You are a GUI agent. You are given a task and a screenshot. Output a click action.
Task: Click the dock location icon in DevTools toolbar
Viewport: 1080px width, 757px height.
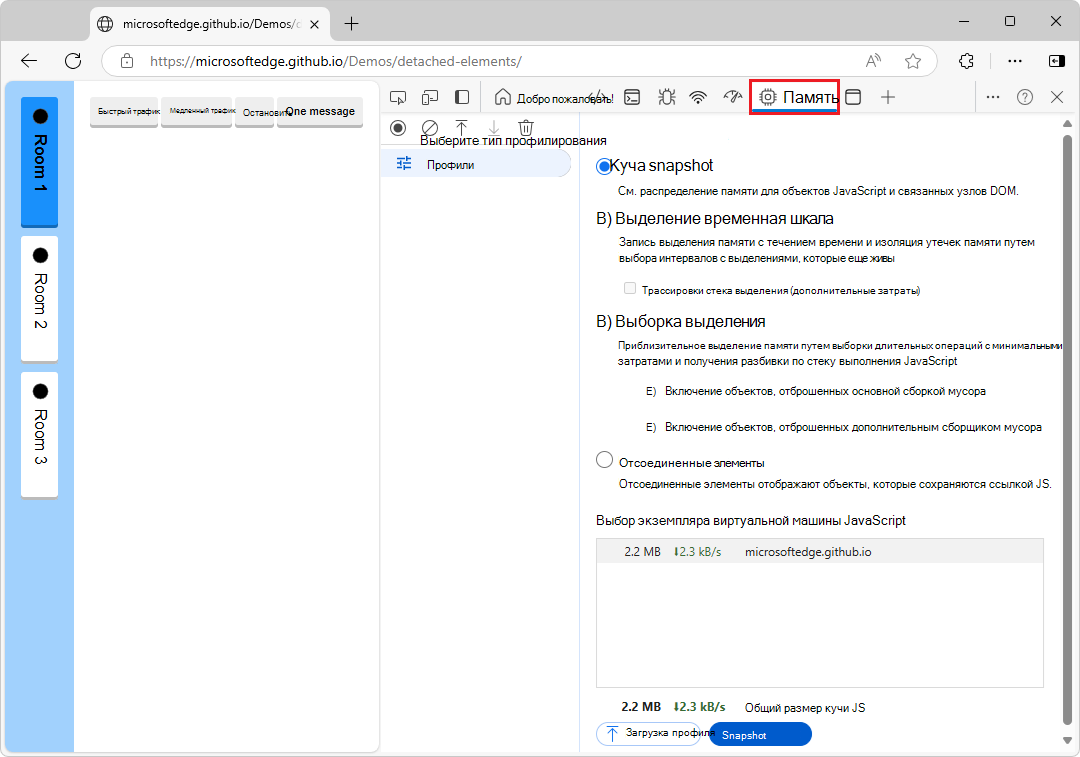pos(462,97)
